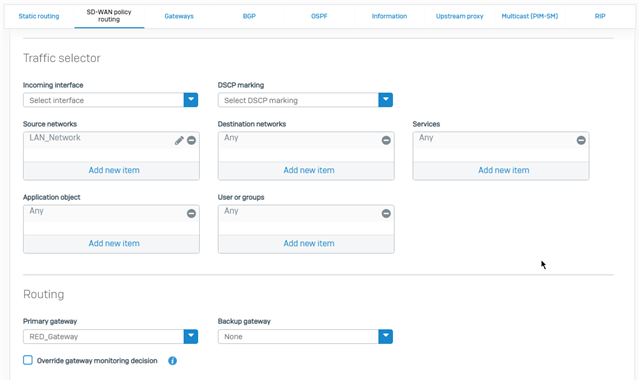Screen dimensions: 640x381
Task: Open the Gateways tab
Action: [179, 16]
